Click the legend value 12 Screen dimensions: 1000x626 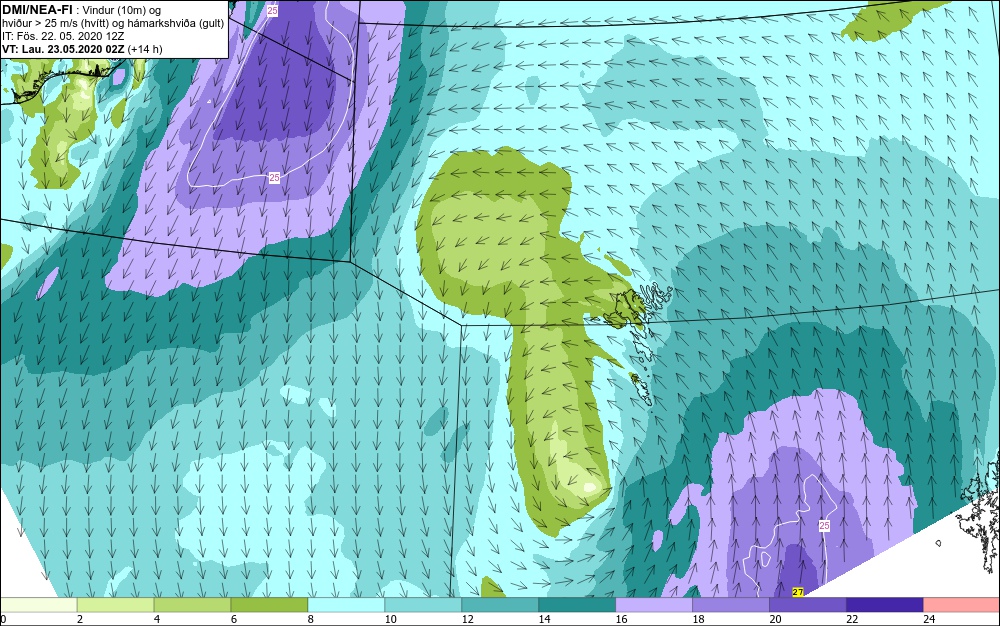coord(467,619)
